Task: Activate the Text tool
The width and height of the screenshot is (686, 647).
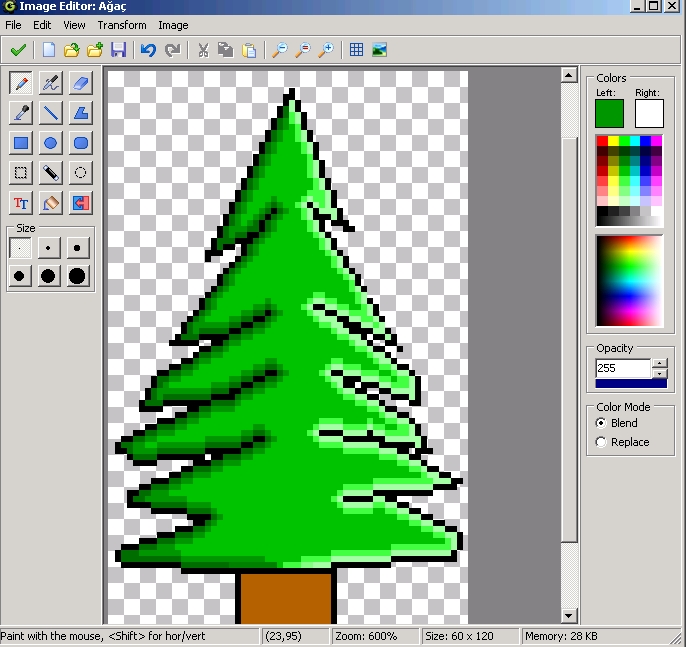Action: coord(20,203)
